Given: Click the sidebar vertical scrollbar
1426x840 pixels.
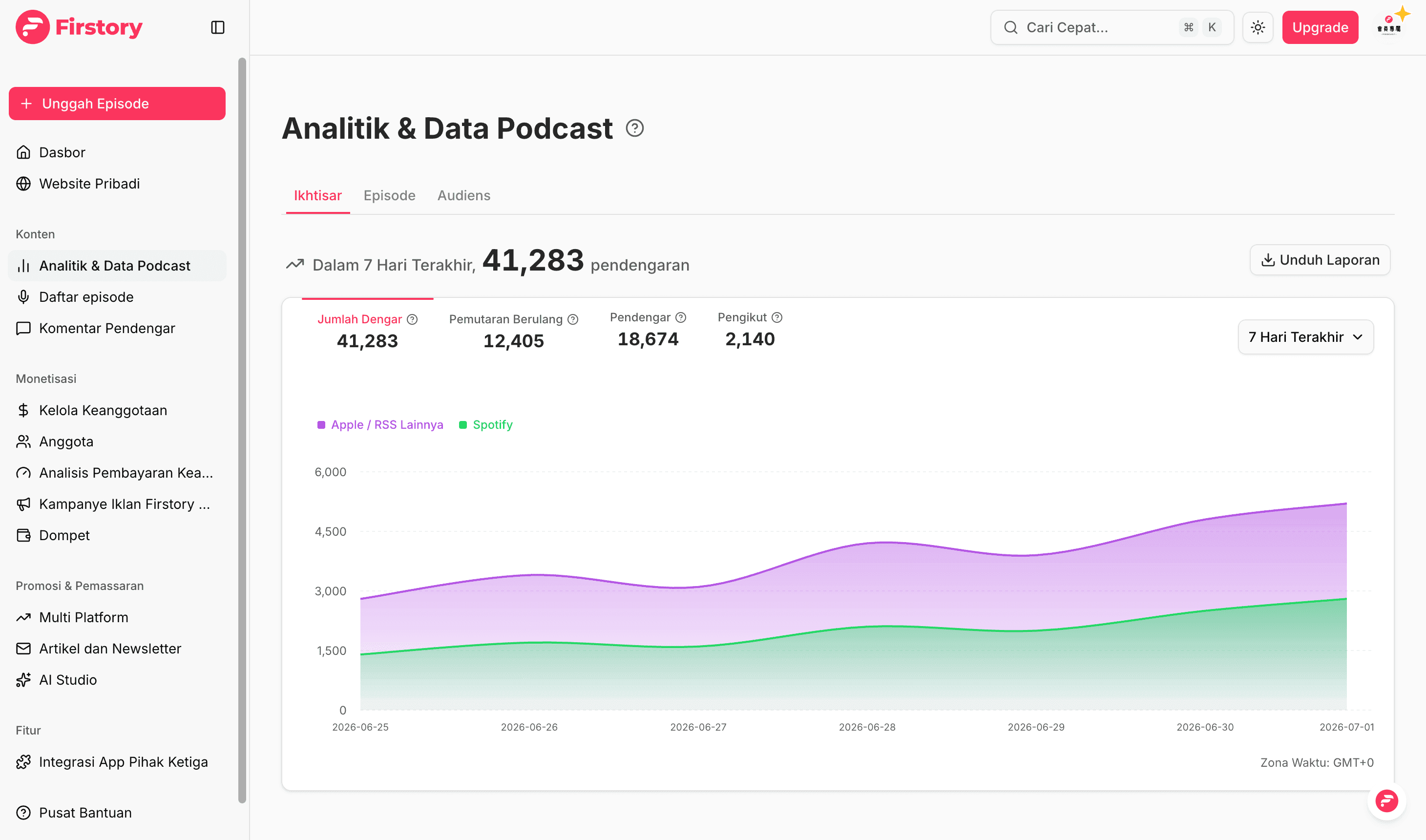Looking at the screenshot, I should pyautogui.click(x=242, y=430).
